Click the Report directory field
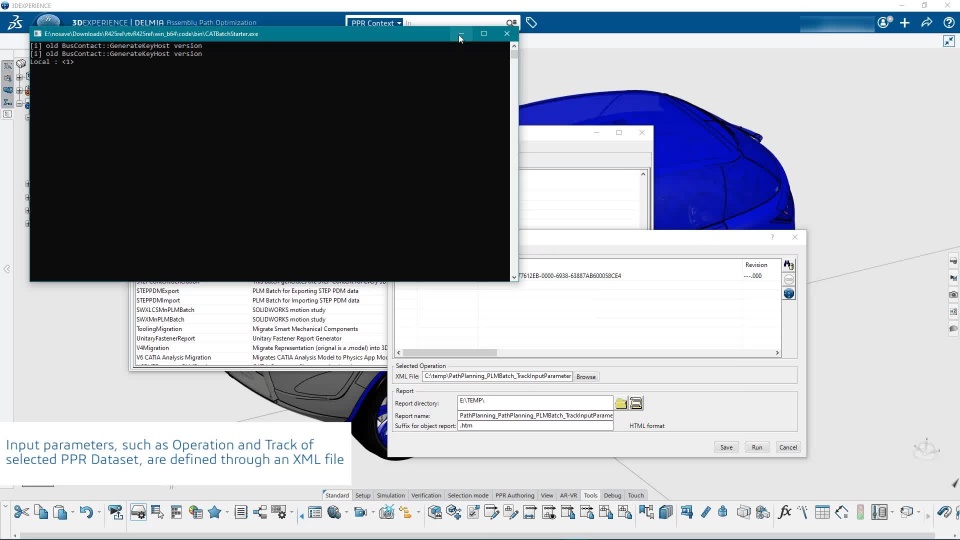960x540 pixels. click(535, 402)
